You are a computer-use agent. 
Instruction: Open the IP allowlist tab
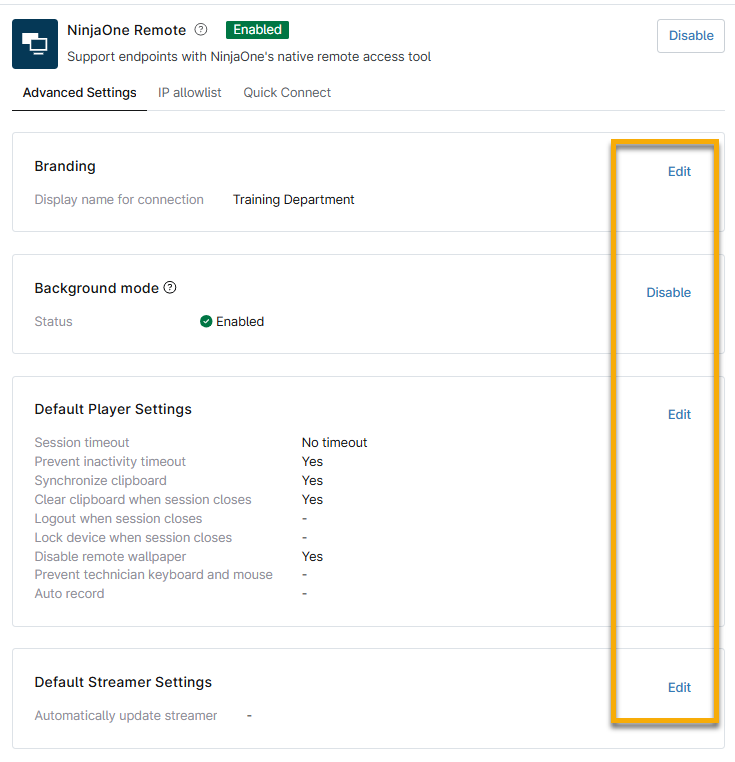(x=190, y=93)
